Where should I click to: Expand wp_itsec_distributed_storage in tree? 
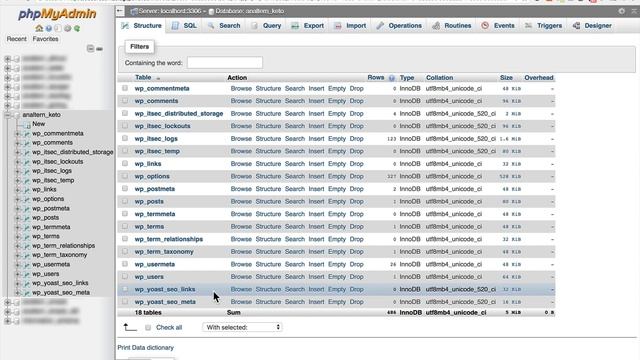click(x=18, y=152)
